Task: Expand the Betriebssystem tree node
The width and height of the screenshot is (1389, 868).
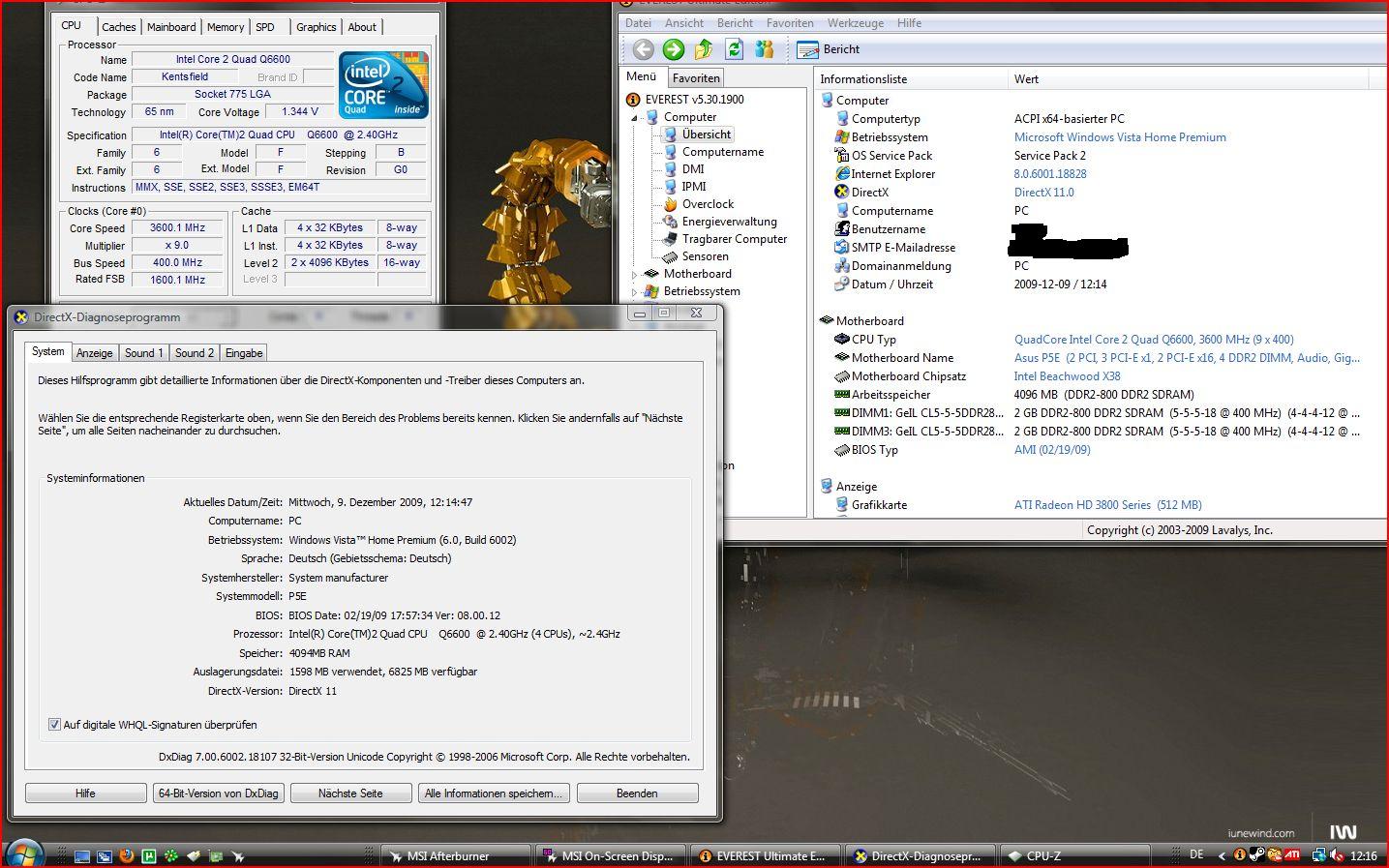Action: [635, 292]
